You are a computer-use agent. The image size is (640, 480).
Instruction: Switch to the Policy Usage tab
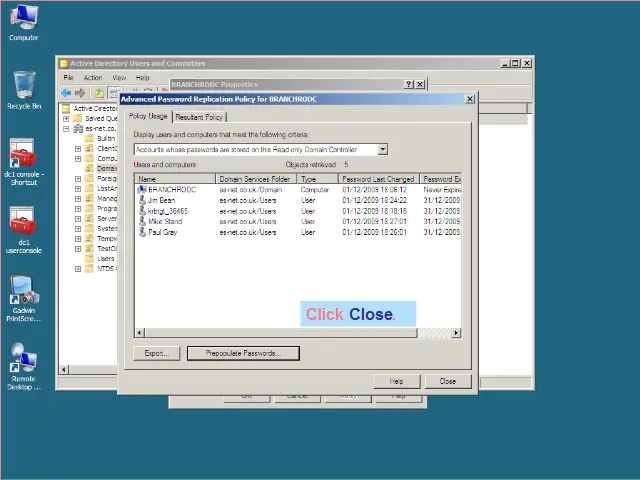(148, 116)
